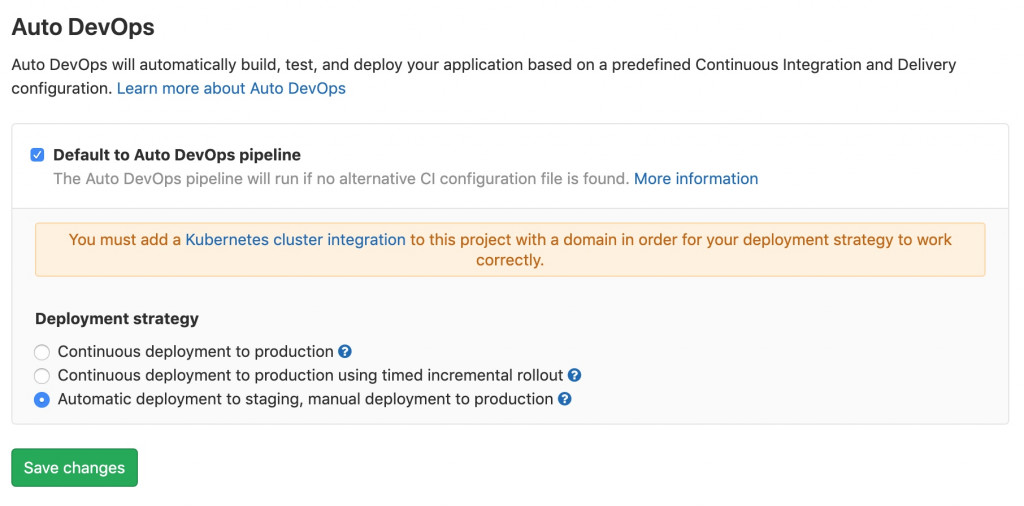Open Learn more about Auto DevOps link
Screen dimensions: 1024x506
coord(231,88)
